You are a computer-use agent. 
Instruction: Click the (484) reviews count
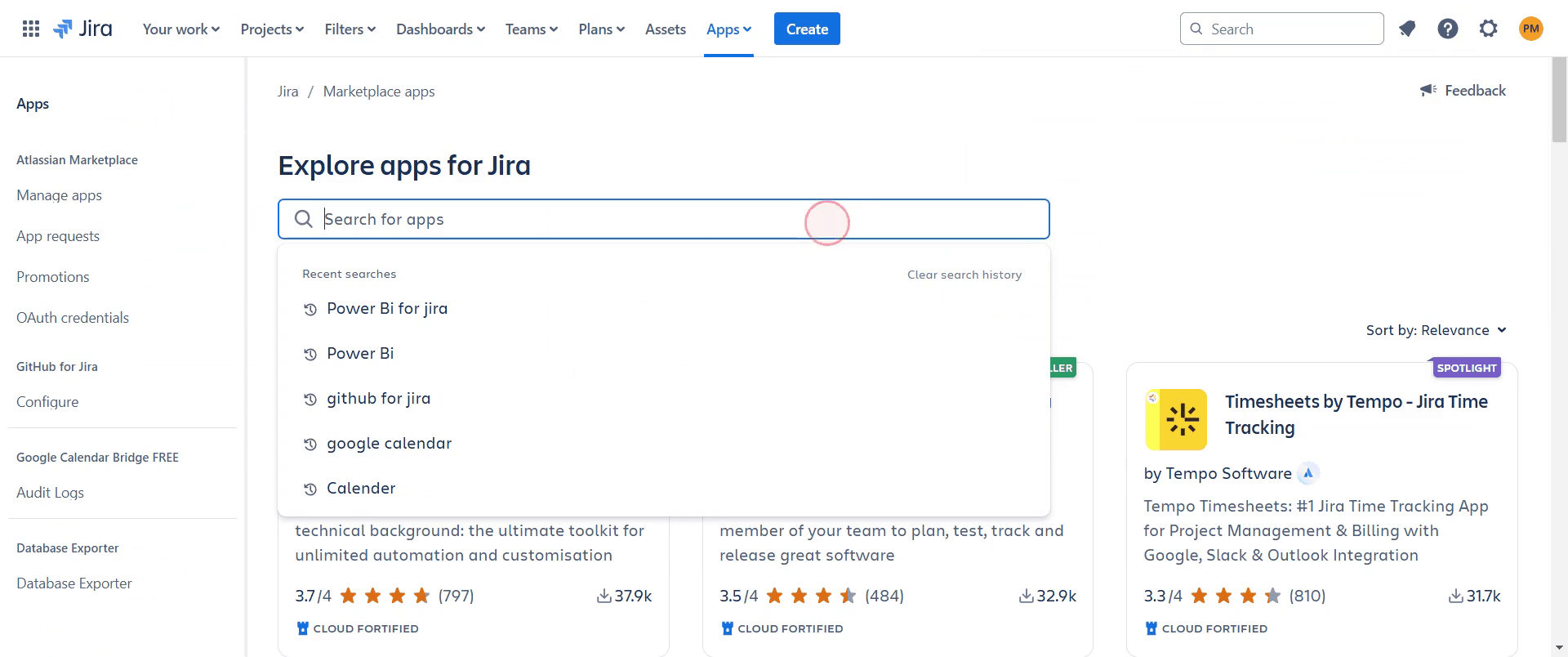point(884,596)
